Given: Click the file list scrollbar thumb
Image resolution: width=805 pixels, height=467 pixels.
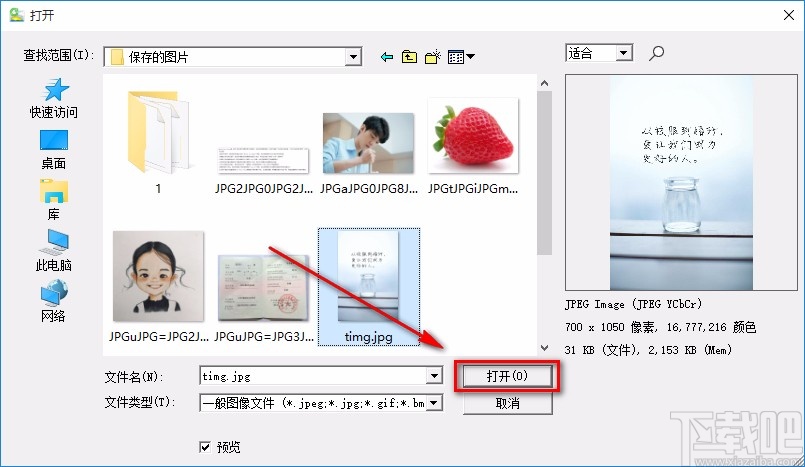Looking at the screenshot, I should [545, 172].
